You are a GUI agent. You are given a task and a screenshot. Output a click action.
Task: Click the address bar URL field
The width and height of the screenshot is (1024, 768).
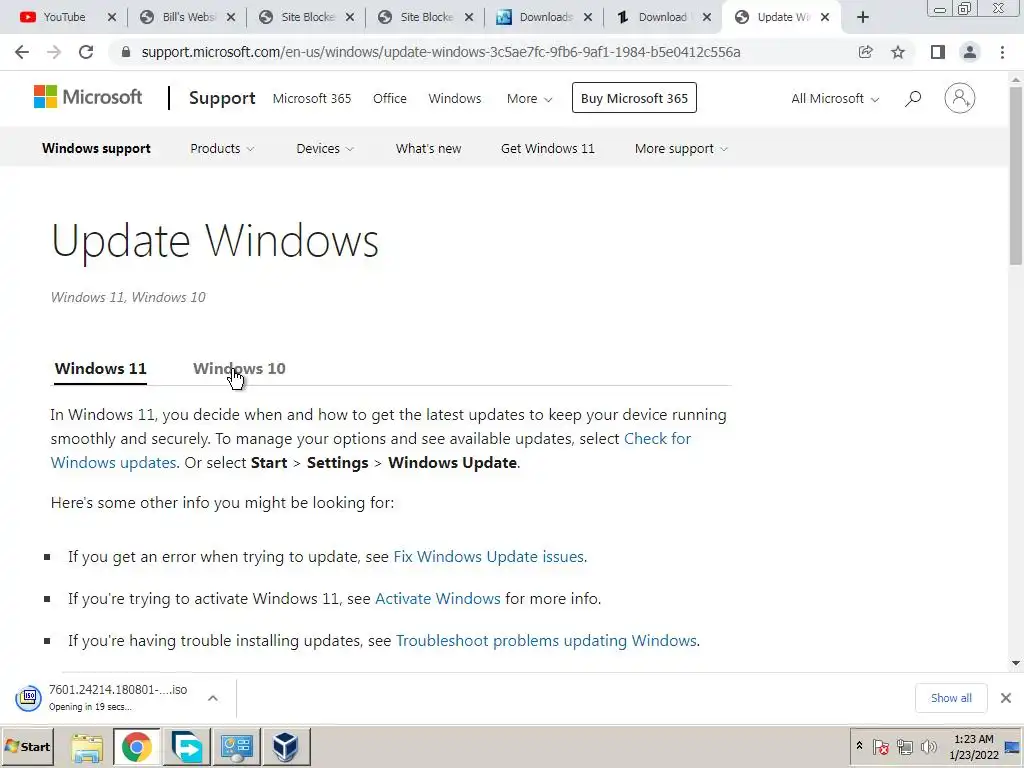tap(441, 52)
